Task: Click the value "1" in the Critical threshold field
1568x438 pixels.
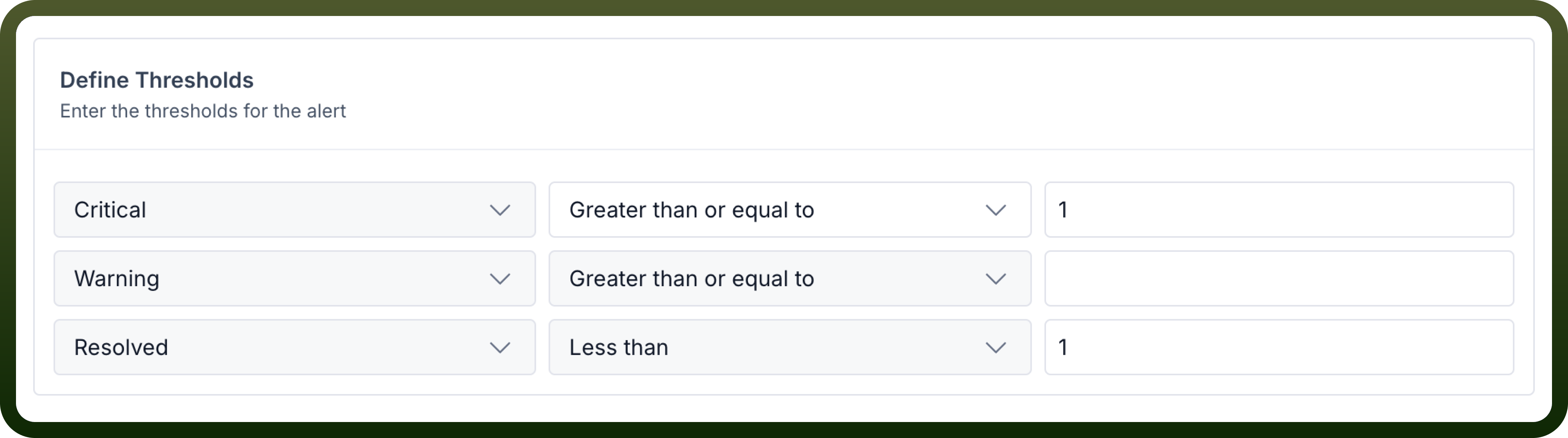Action: pos(1063,210)
